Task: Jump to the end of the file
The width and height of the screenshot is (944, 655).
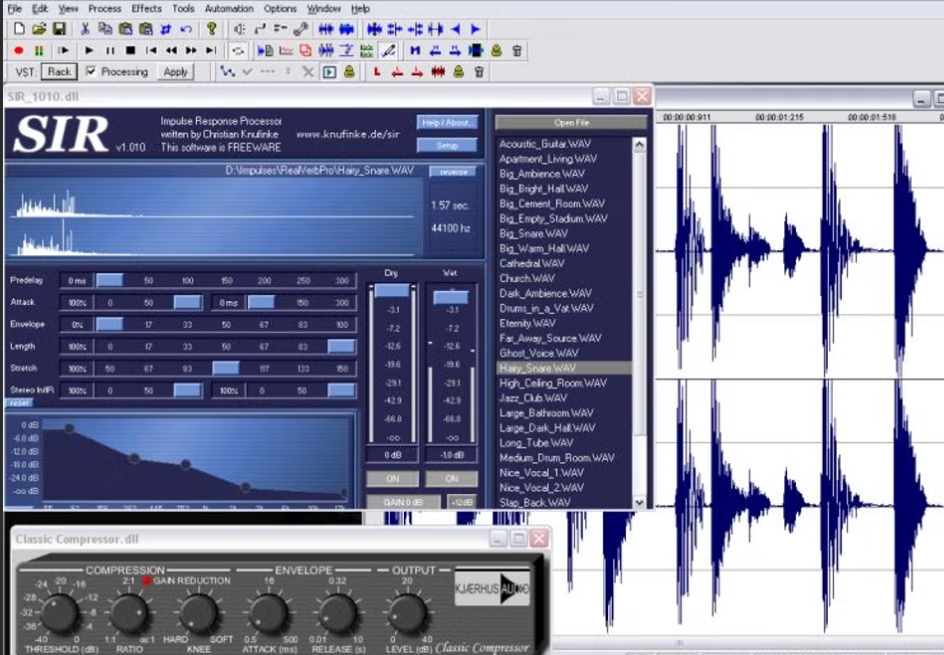Action: [211, 51]
